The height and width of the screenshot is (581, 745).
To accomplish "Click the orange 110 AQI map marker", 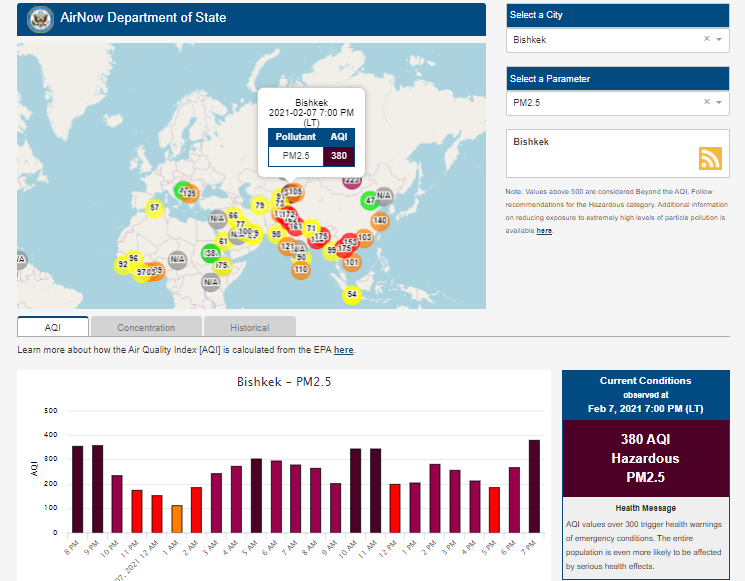I will tap(301, 269).
